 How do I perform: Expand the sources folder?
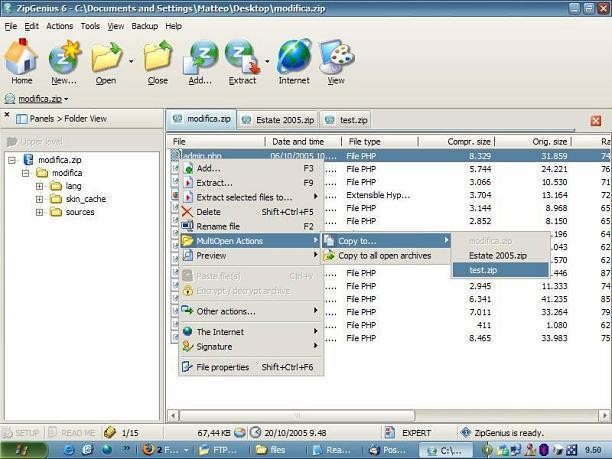39,212
